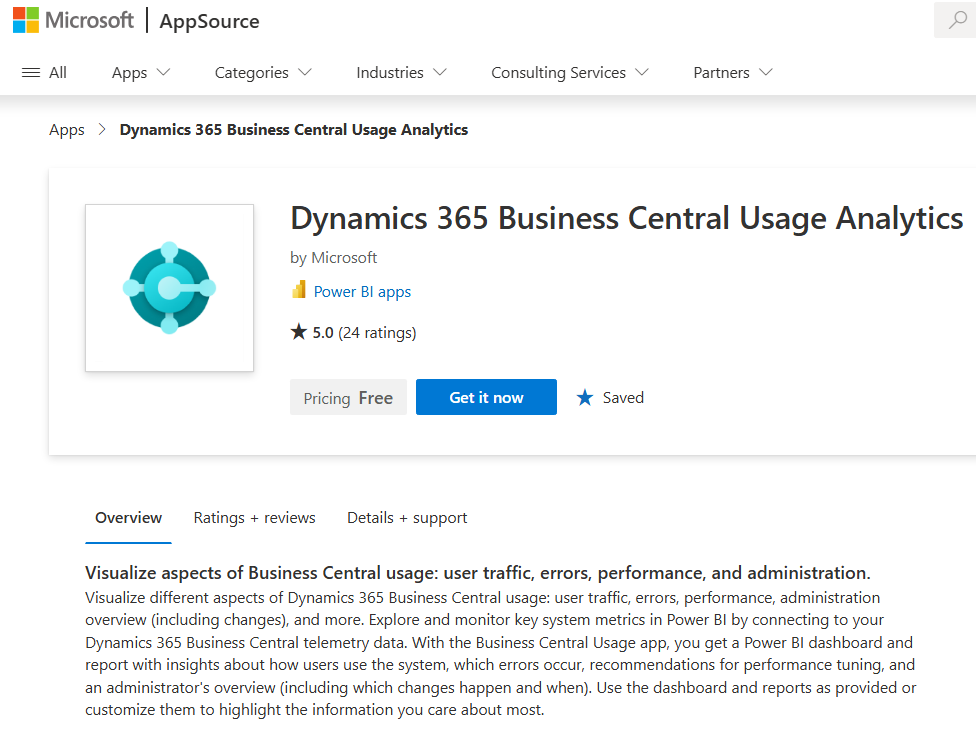Expand the Consulting Services dropdown
Image resolution: width=976 pixels, height=729 pixels.
click(570, 73)
